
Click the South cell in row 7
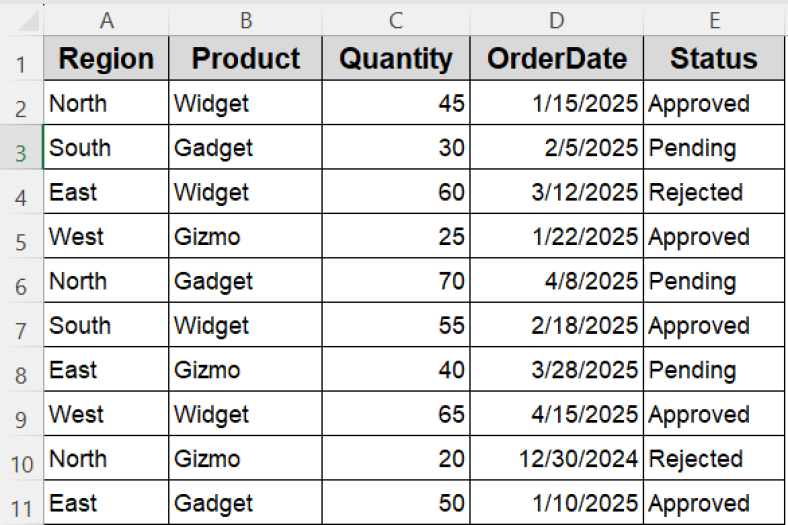[x=106, y=326]
